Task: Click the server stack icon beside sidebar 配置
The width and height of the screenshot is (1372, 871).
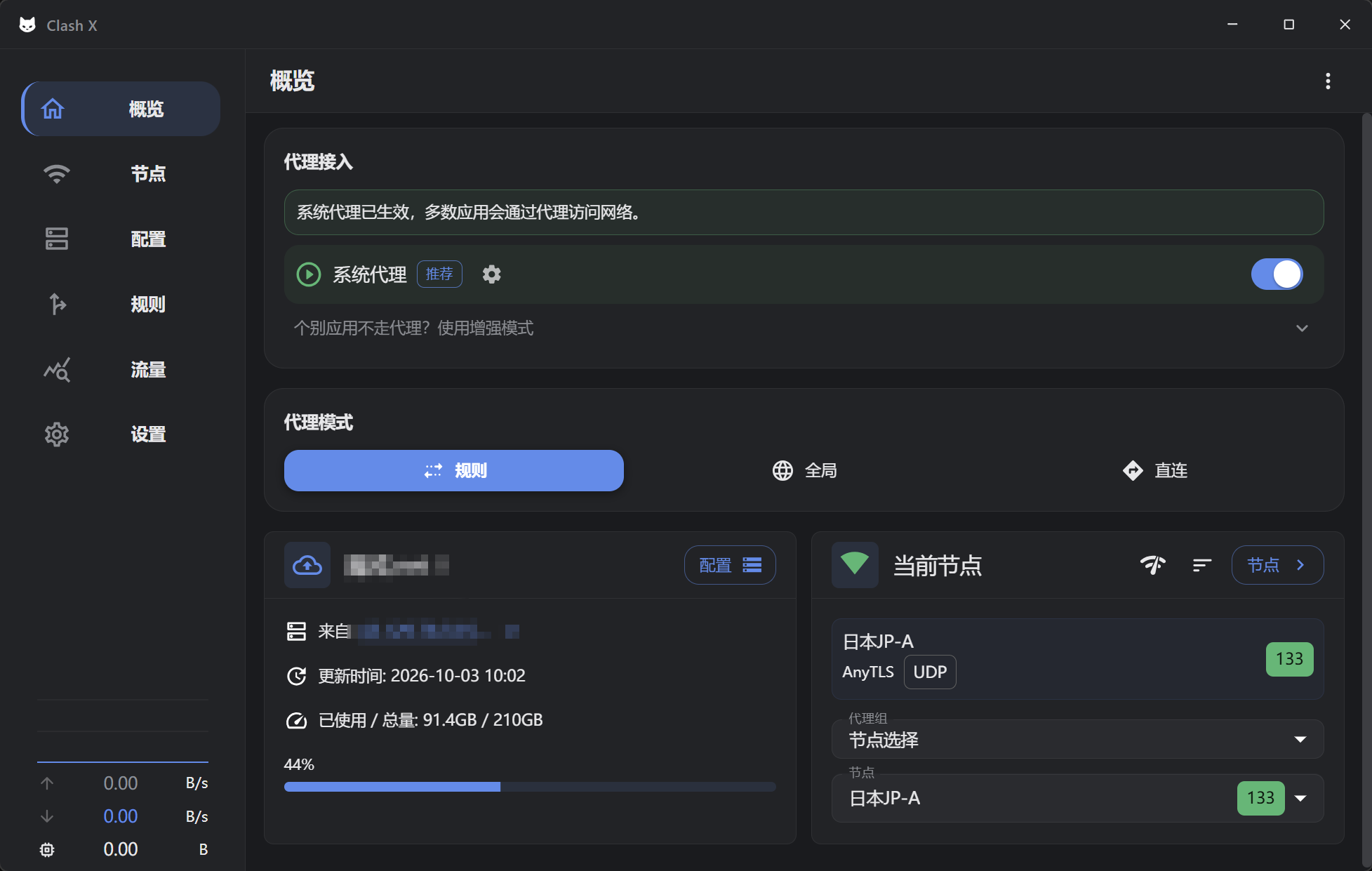Action: tap(57, 239)
